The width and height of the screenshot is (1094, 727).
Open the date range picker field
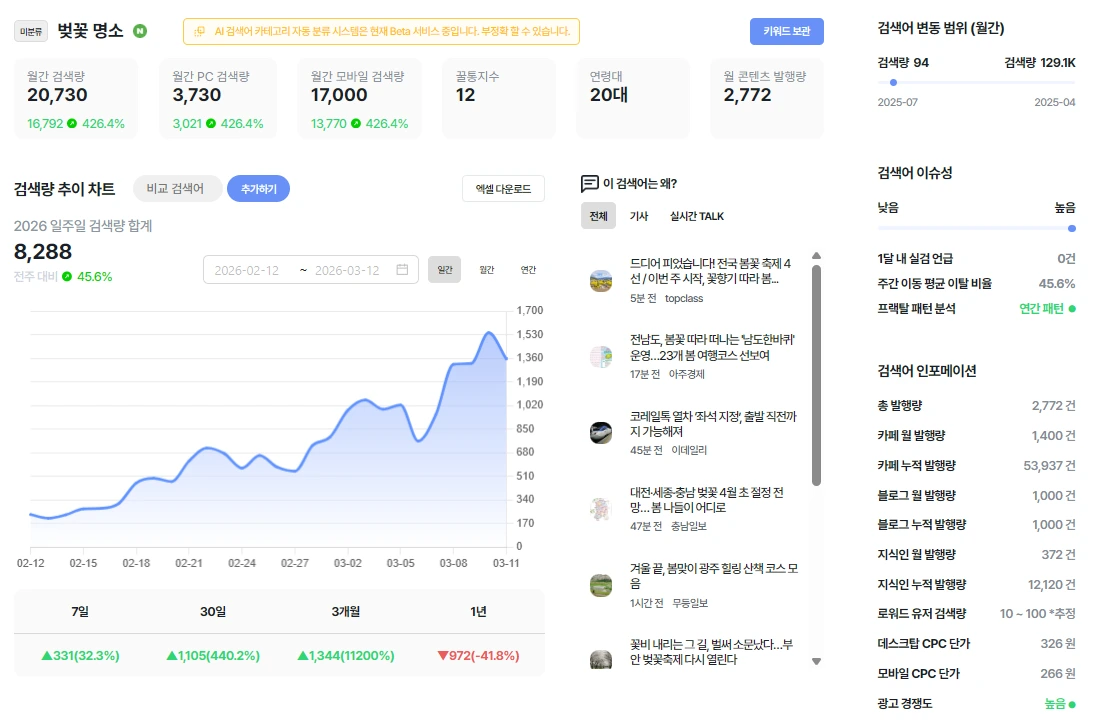tap(310, 270)
